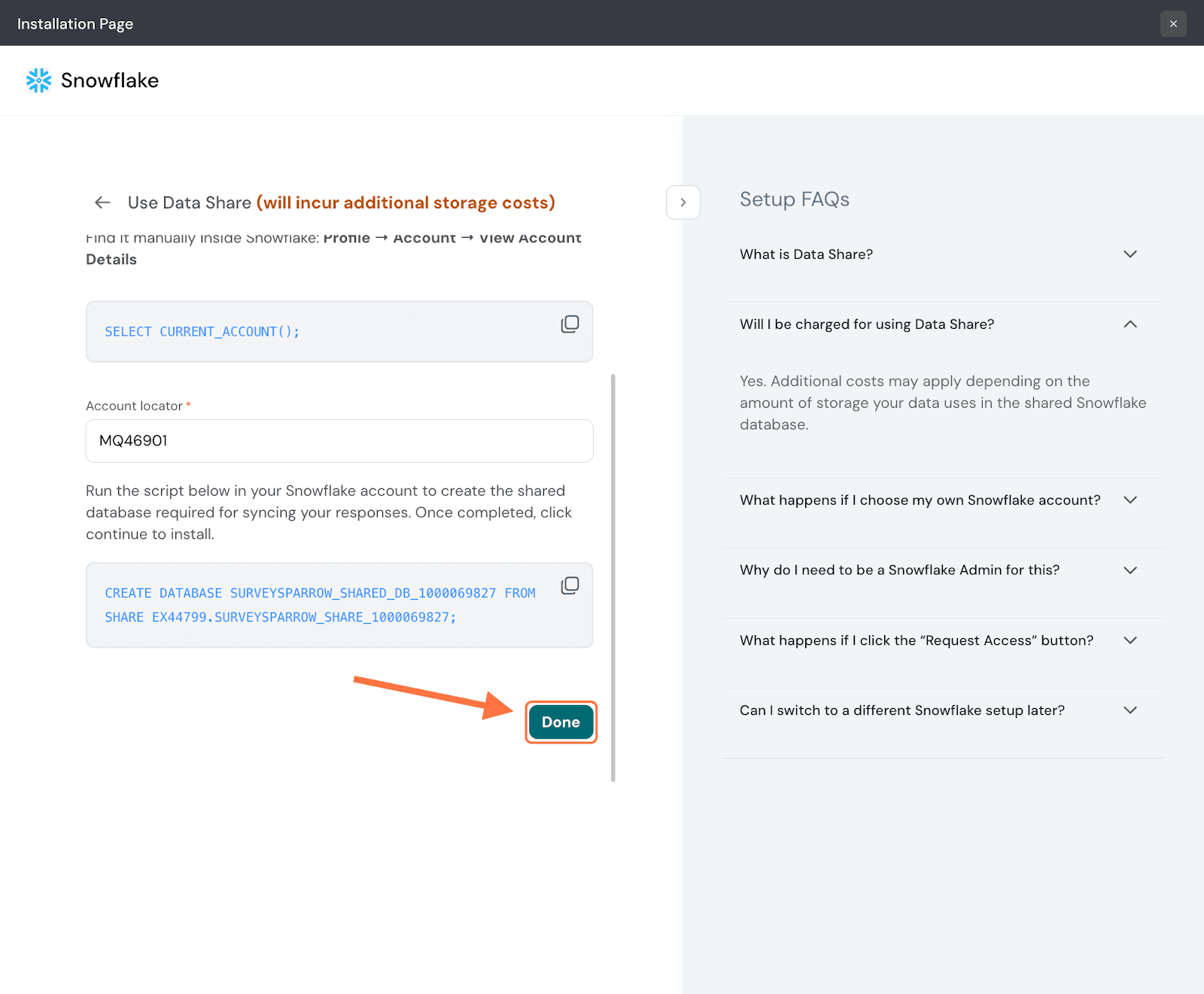Click the Installation Page title text
This screenshot has width=1204, height=994.
[75, 24]
